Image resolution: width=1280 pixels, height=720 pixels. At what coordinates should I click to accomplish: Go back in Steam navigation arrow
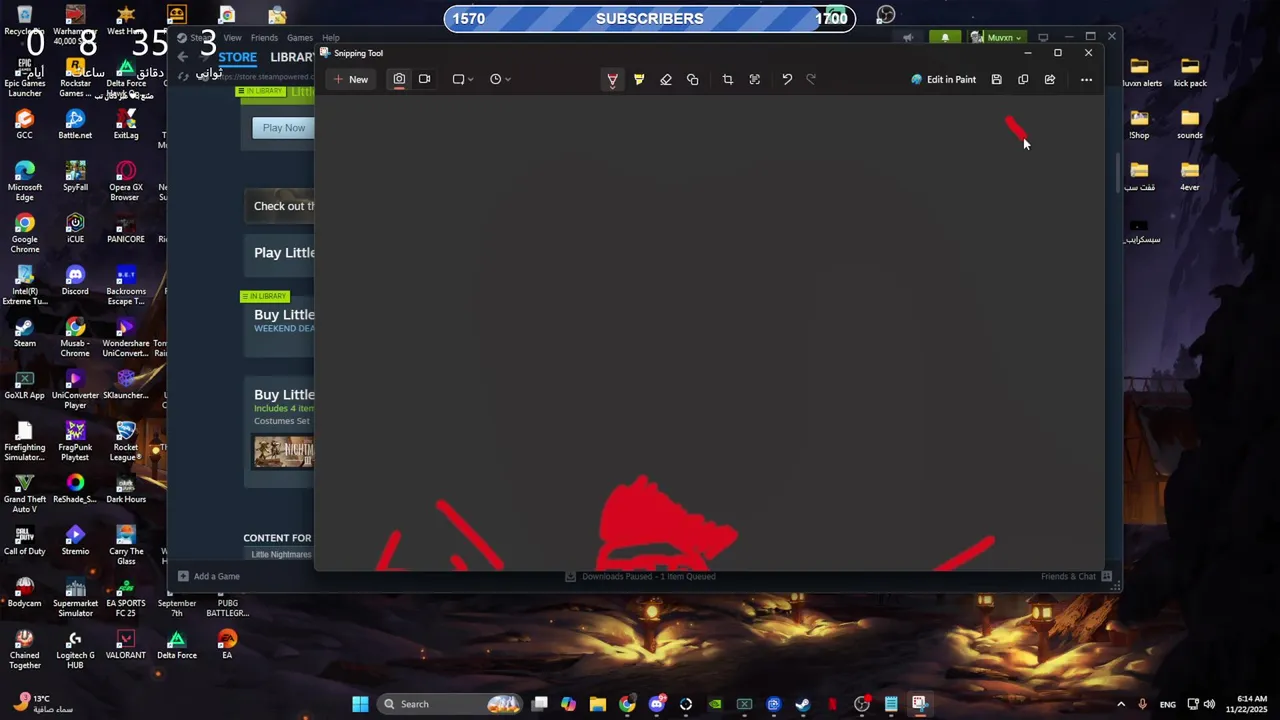tap(182, 57)
